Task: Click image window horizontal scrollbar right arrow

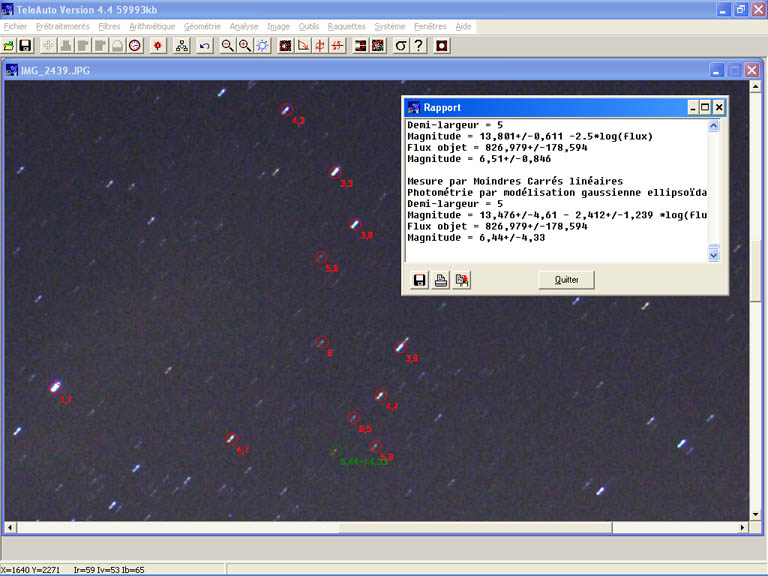Action: 742,528
